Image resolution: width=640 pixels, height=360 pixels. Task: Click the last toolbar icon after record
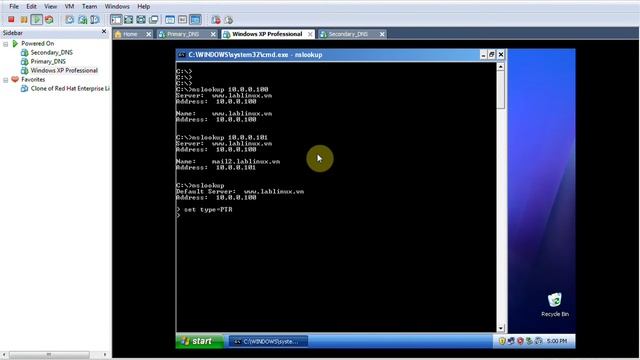pyautogui.click(x=229, y=19)
